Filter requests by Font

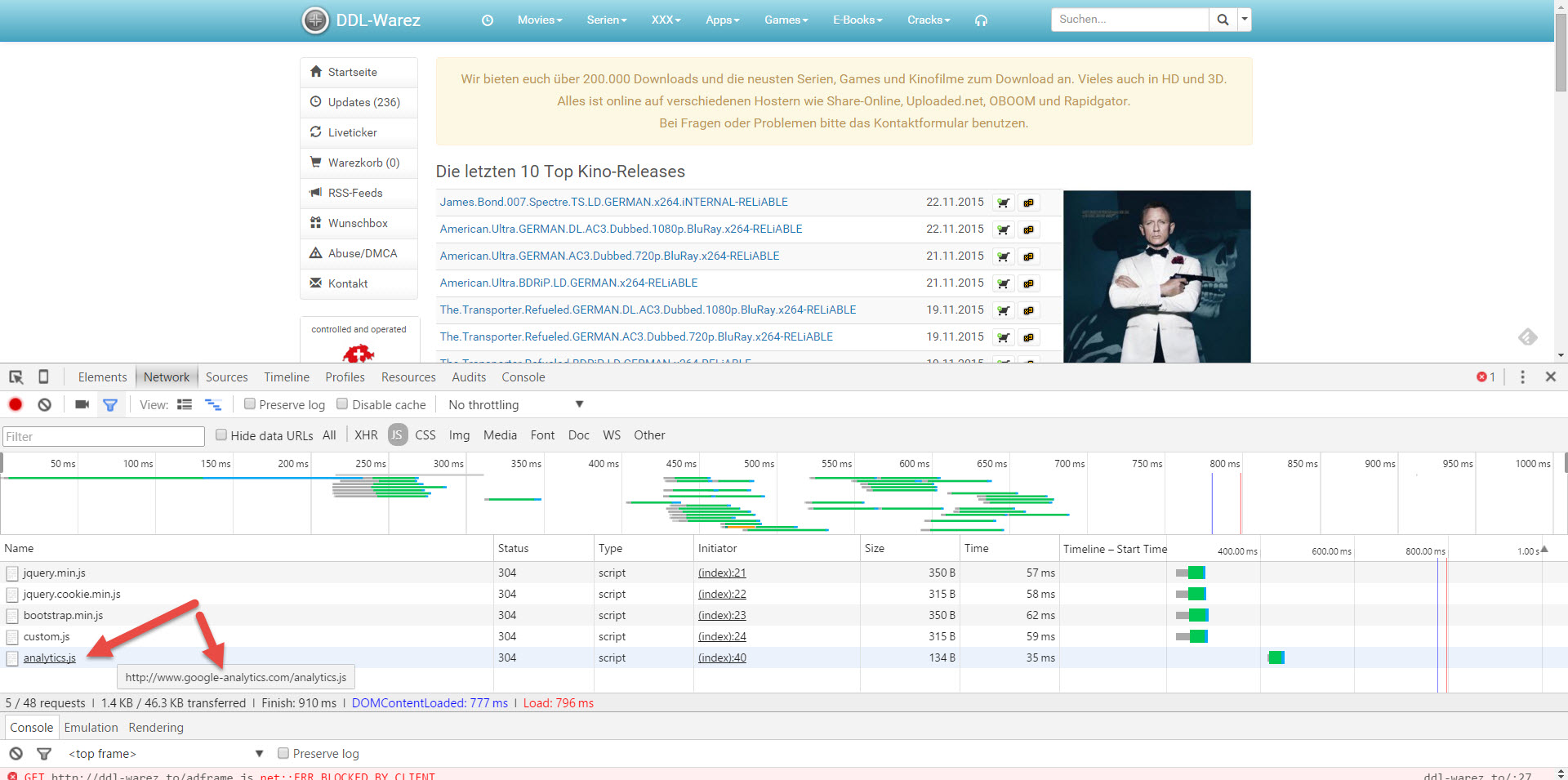coord(542,435)
